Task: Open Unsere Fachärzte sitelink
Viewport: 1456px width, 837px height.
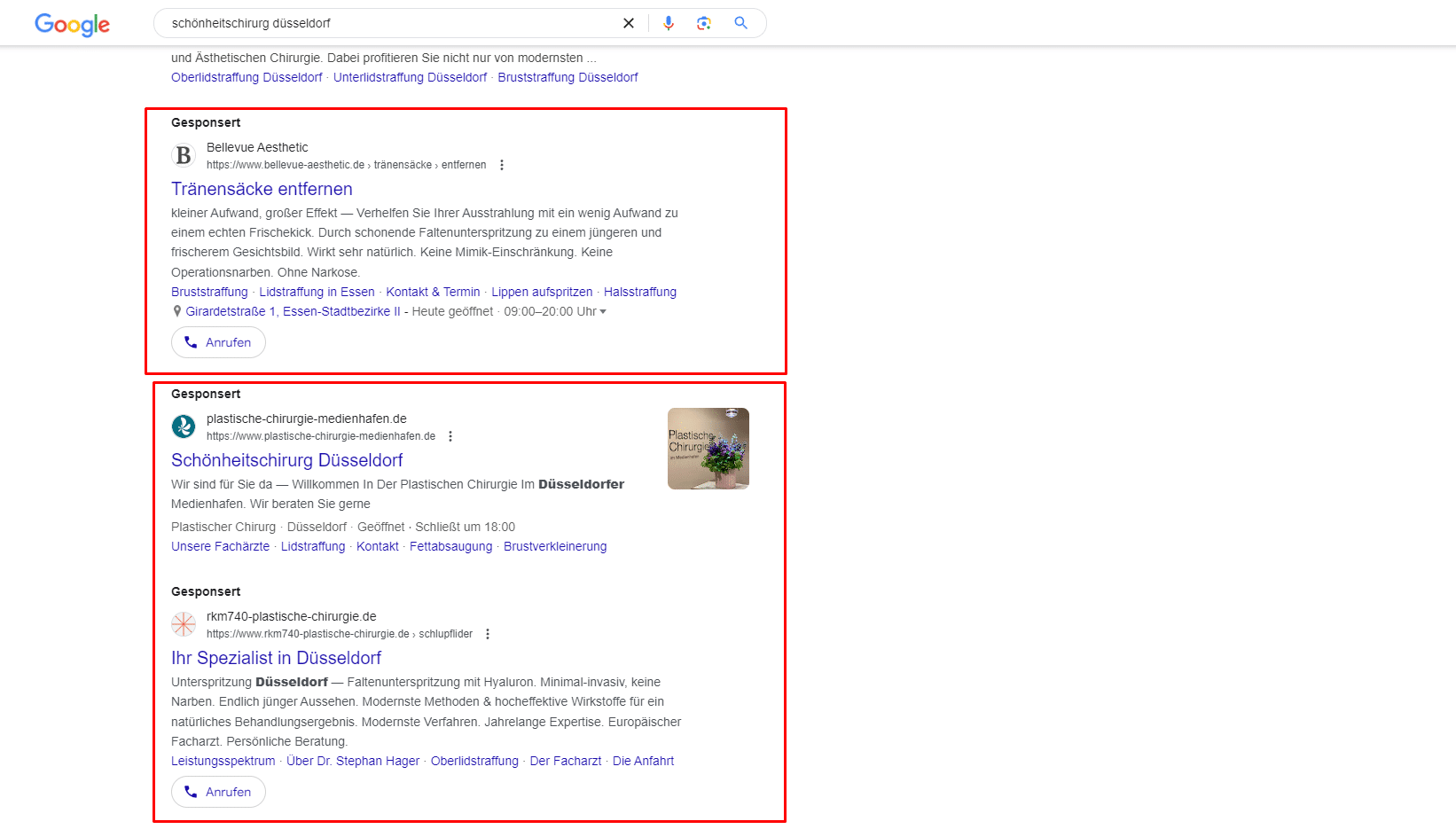Action: pos(220,546)
